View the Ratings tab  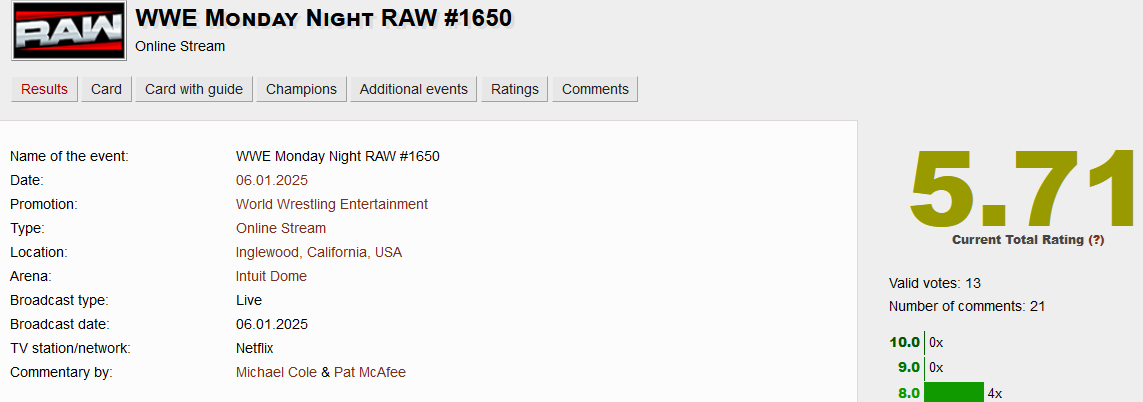515,89
